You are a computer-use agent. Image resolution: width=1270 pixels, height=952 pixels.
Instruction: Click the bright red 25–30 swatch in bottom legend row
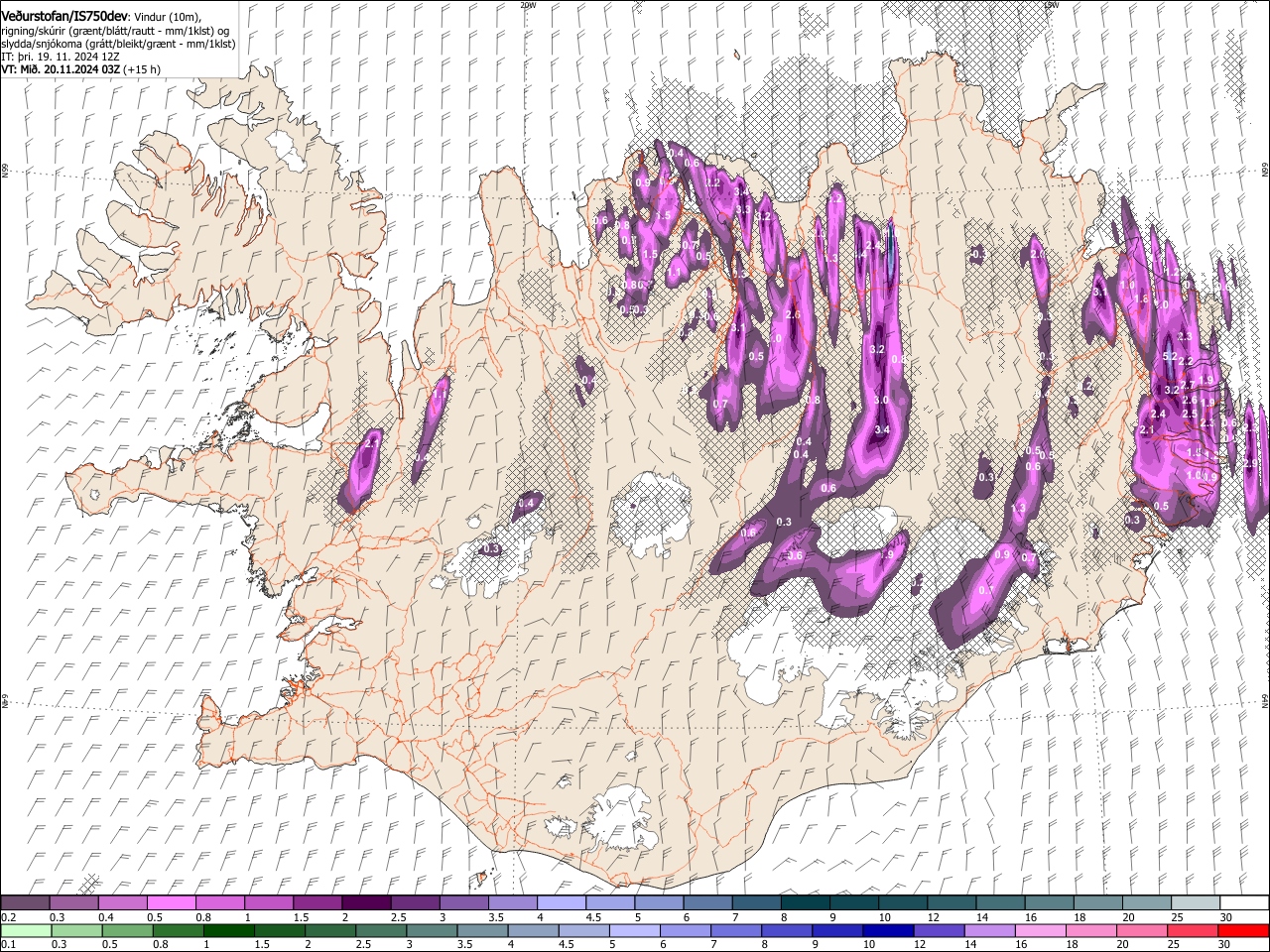pos(1242,931)
